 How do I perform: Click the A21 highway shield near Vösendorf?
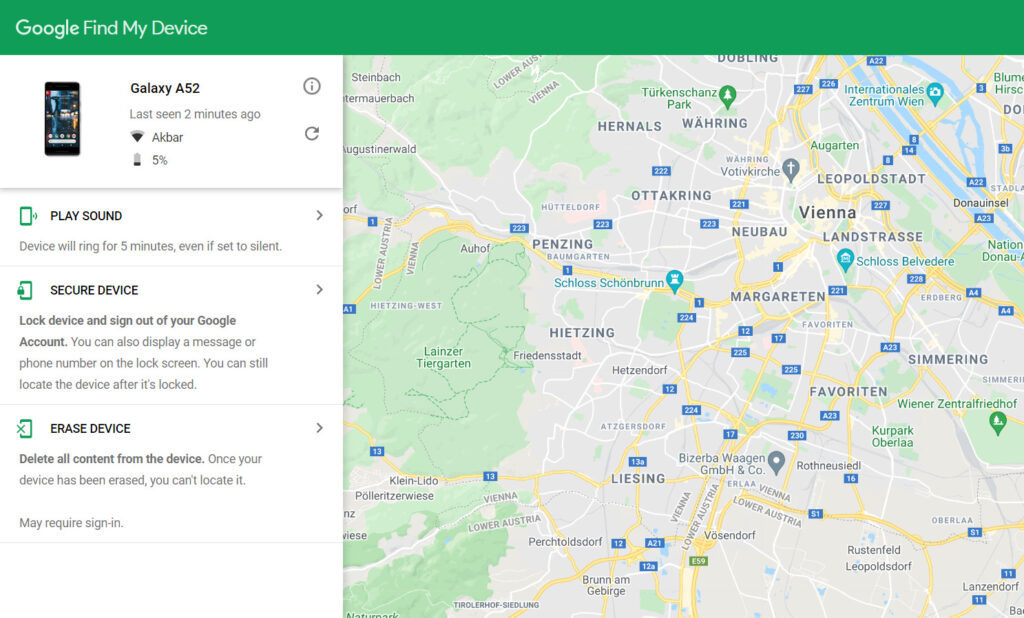coord(654,543)
